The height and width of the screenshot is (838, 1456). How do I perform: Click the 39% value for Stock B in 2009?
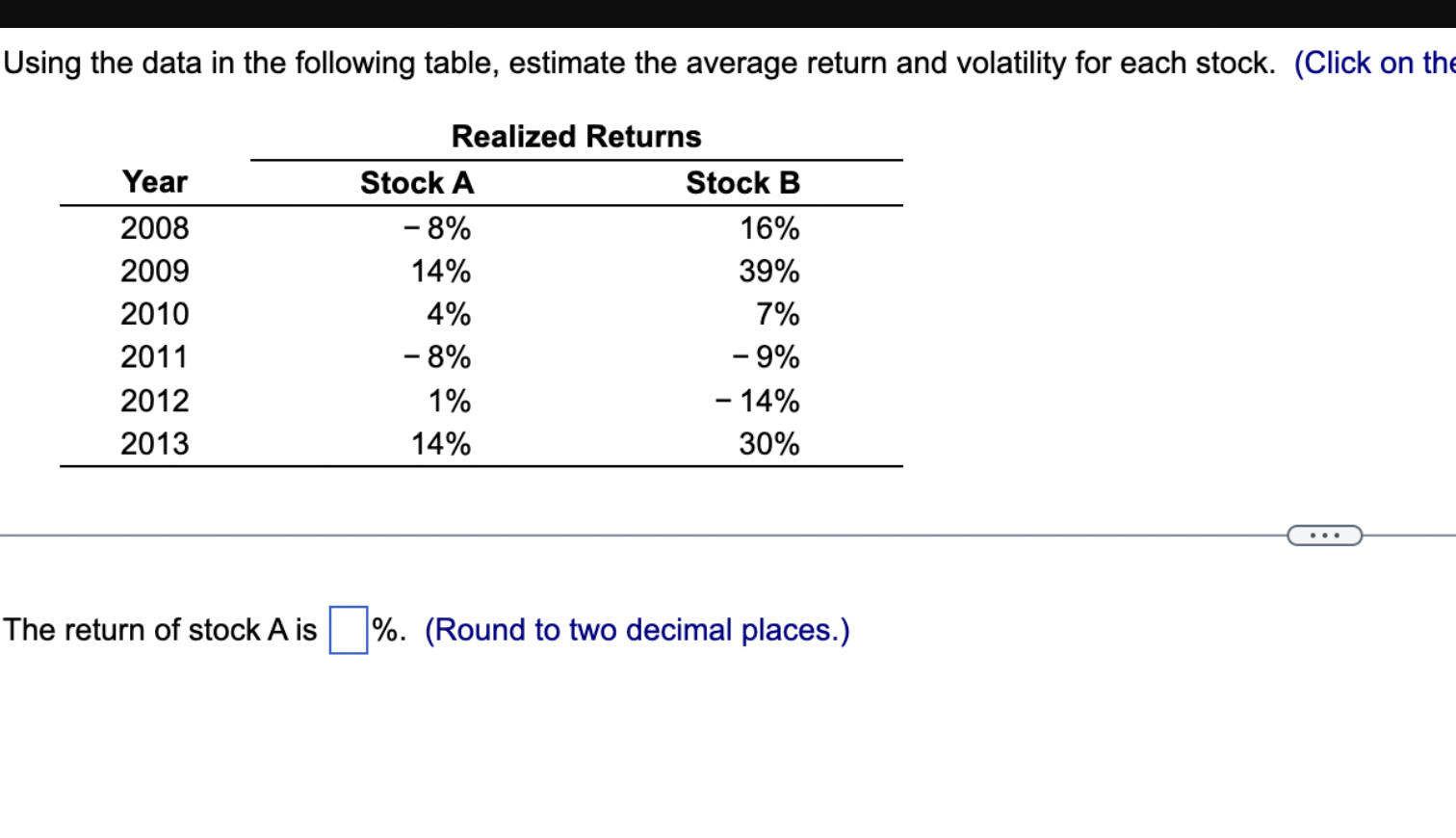[770, 272]
